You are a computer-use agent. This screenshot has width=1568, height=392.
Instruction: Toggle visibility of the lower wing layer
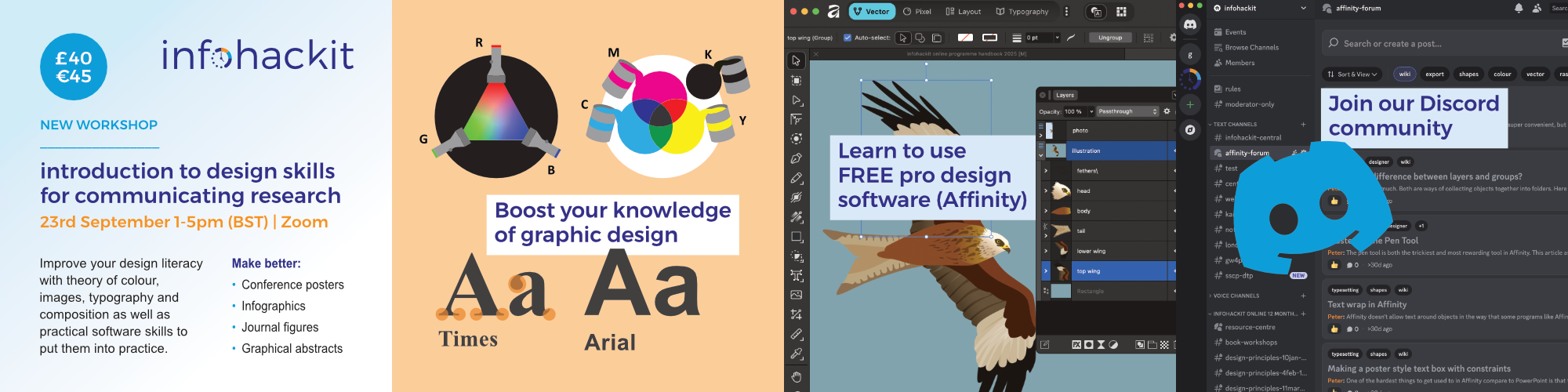pos(1174,251)
